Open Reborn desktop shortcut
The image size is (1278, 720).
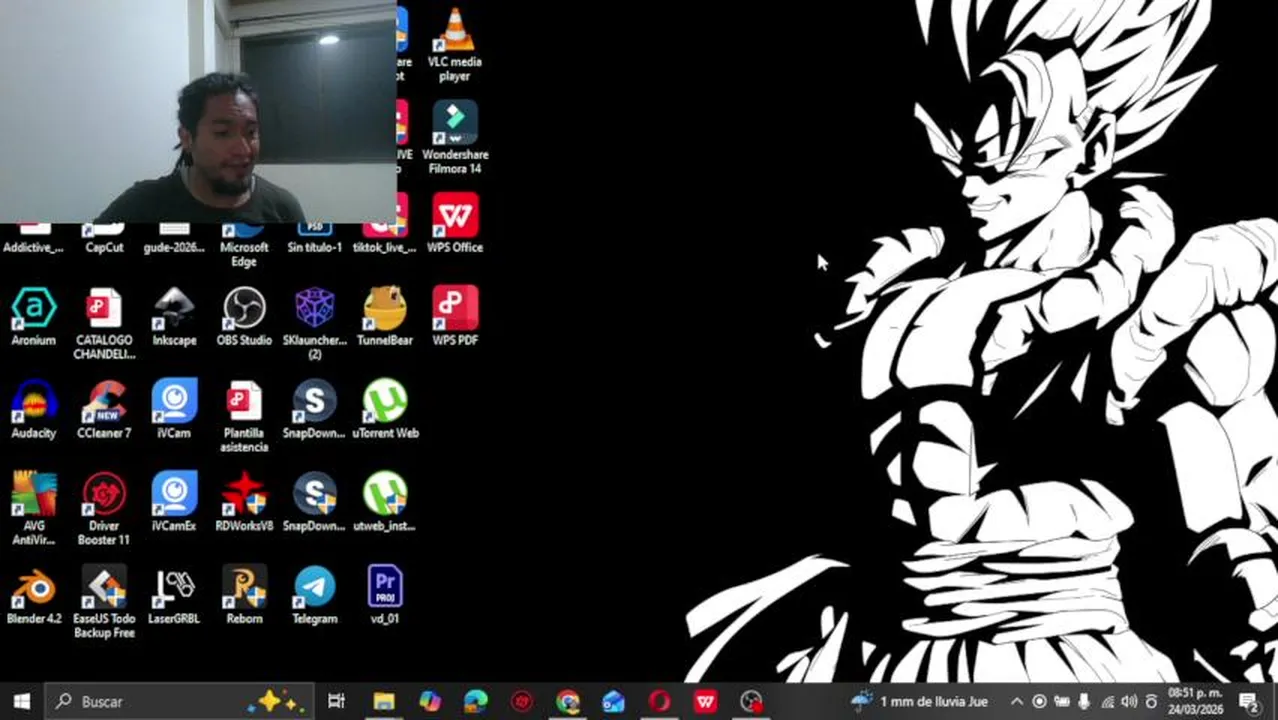(x=244, y=595)
